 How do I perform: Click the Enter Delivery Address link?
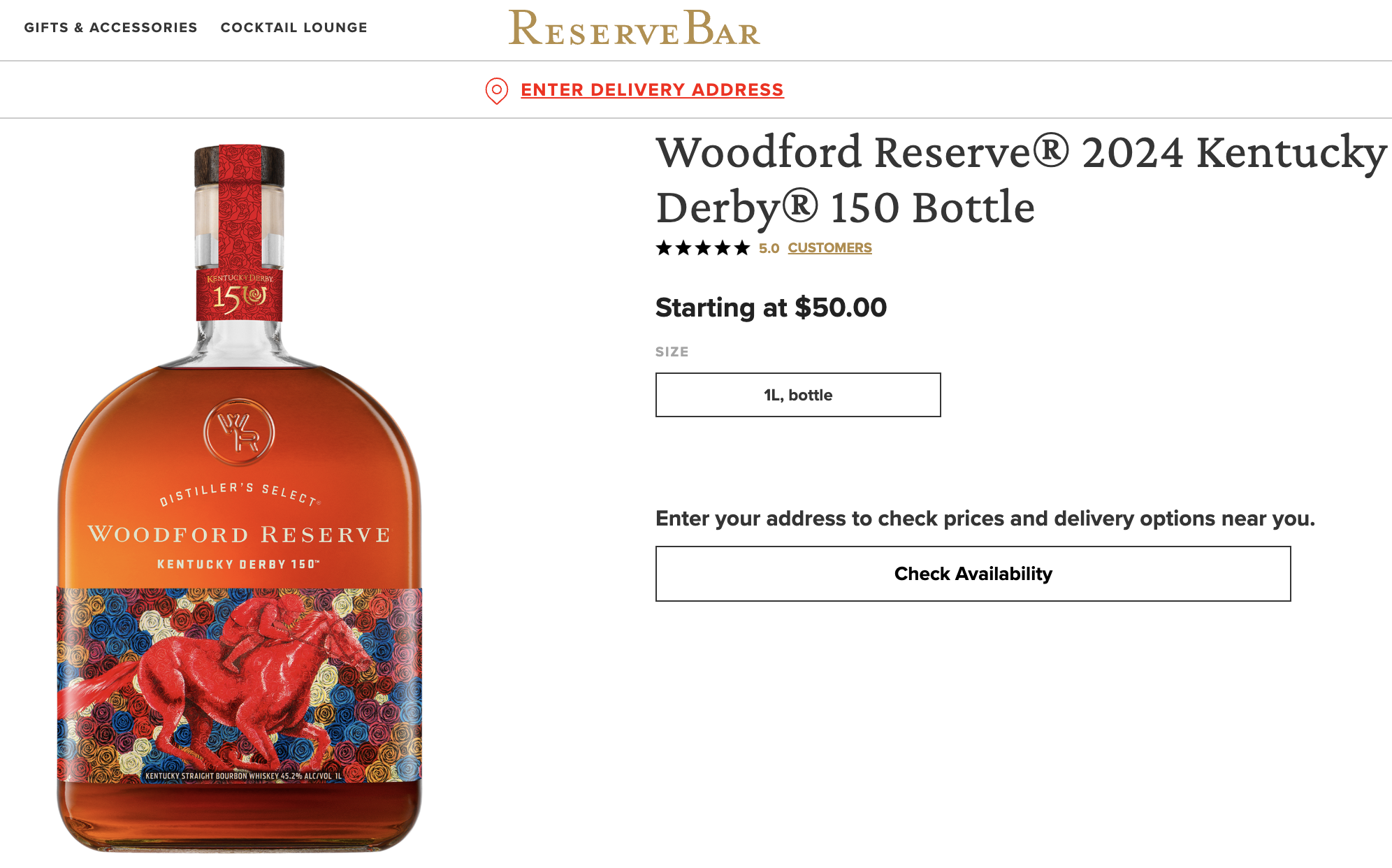652,90
